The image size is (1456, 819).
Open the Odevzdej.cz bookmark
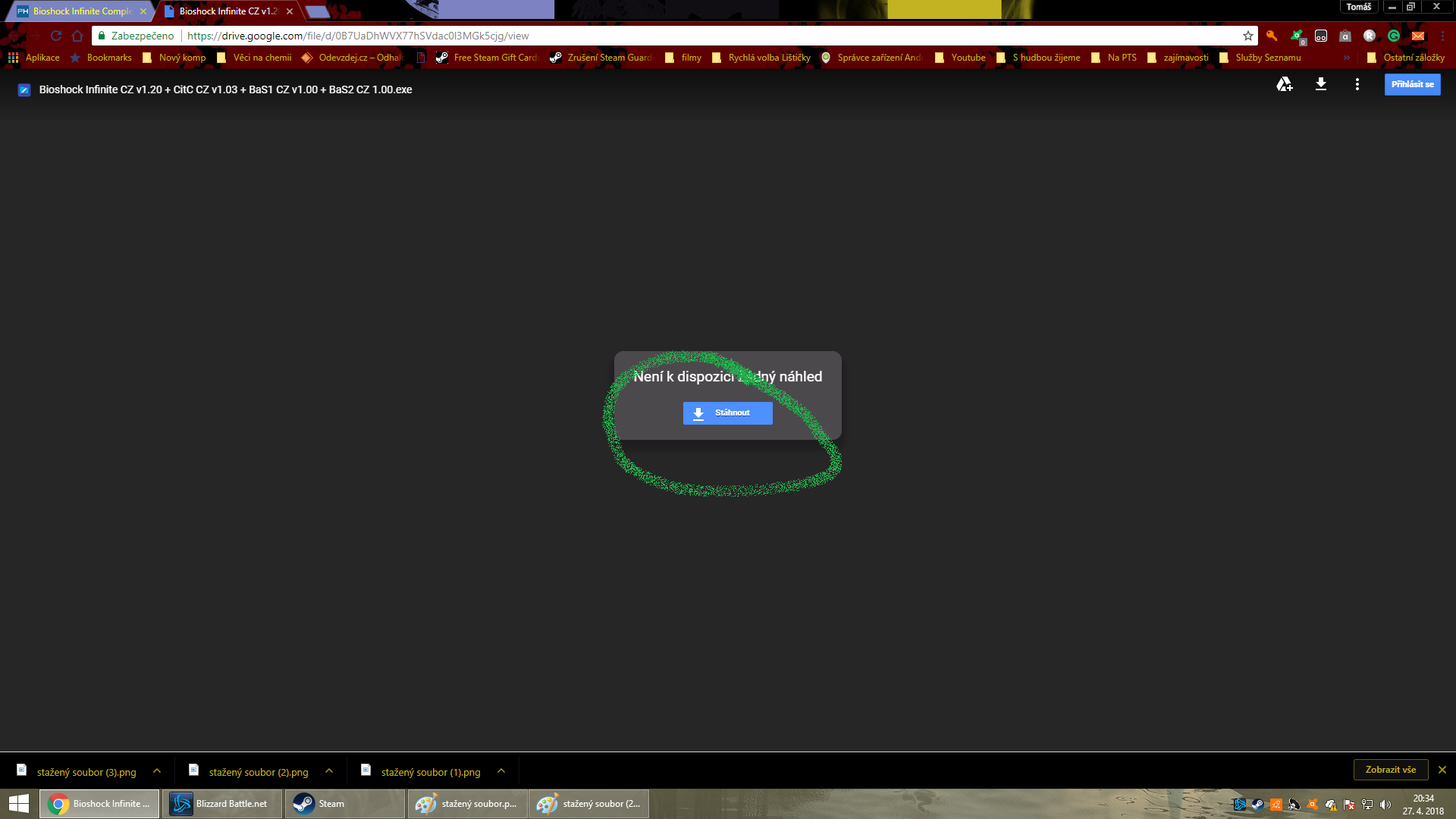pos(352,58)
